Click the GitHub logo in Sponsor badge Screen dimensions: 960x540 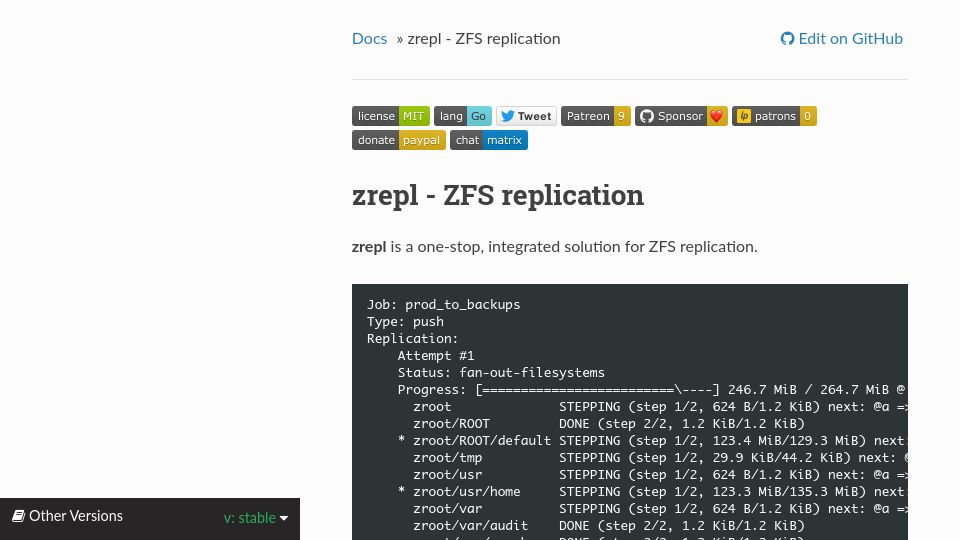[647, 116]
